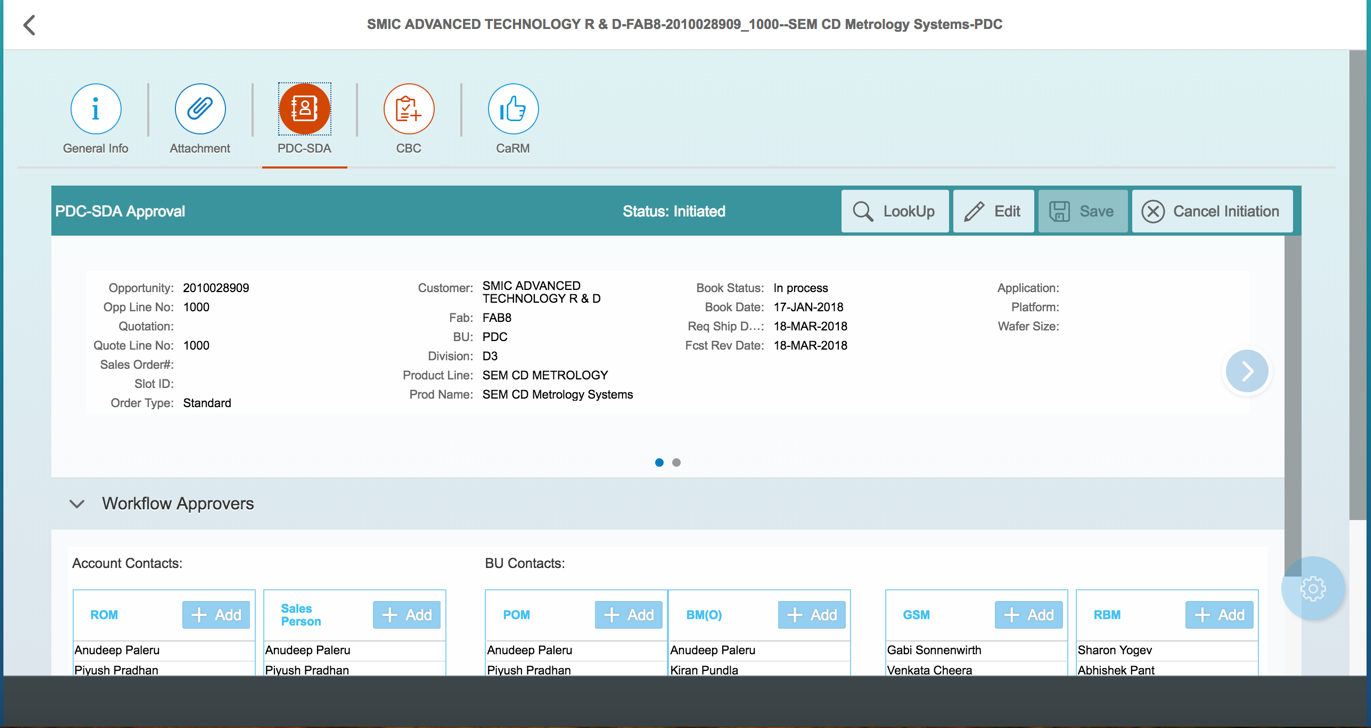Switch to CBC tab label
The image size is (1371, 728).
click(x=409, y=148)
